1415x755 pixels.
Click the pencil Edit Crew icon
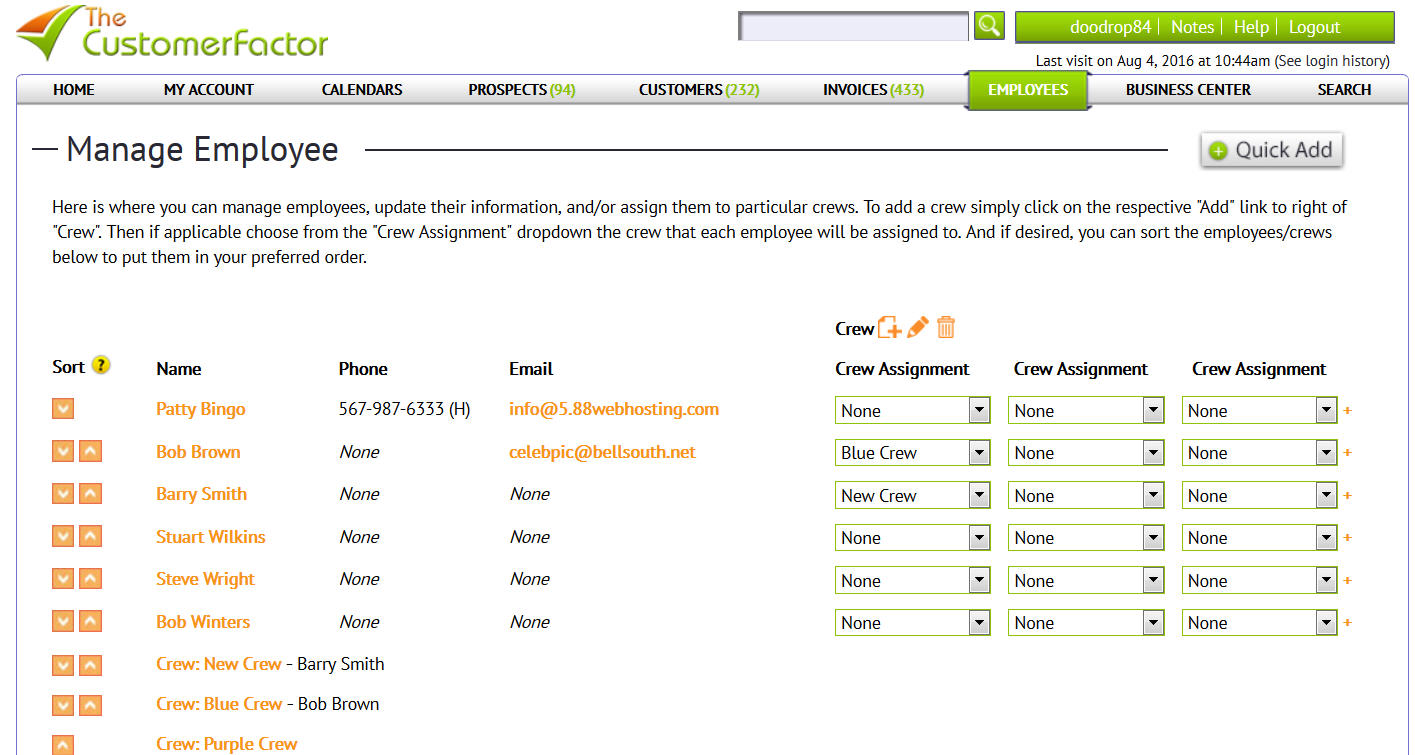coord(918,327)
